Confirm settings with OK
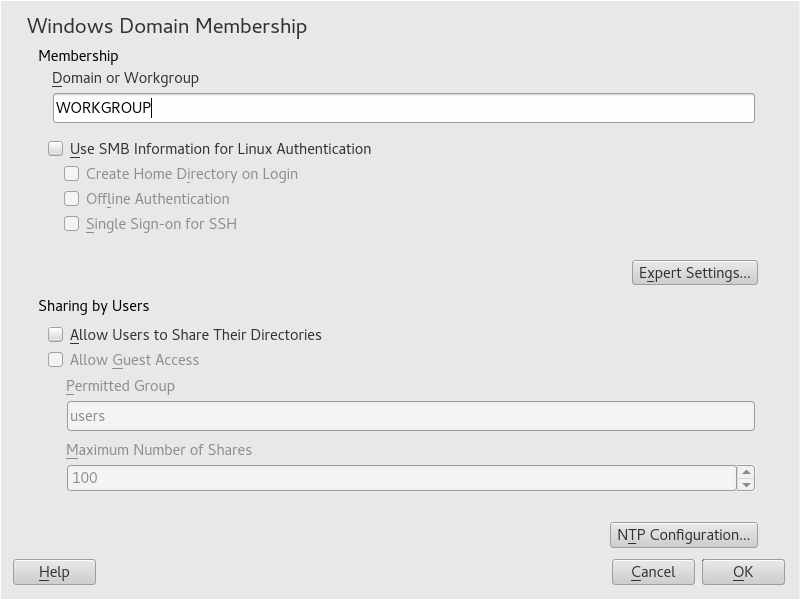The image size is (800, 599). pyautogui.click(x=743, y=572)
